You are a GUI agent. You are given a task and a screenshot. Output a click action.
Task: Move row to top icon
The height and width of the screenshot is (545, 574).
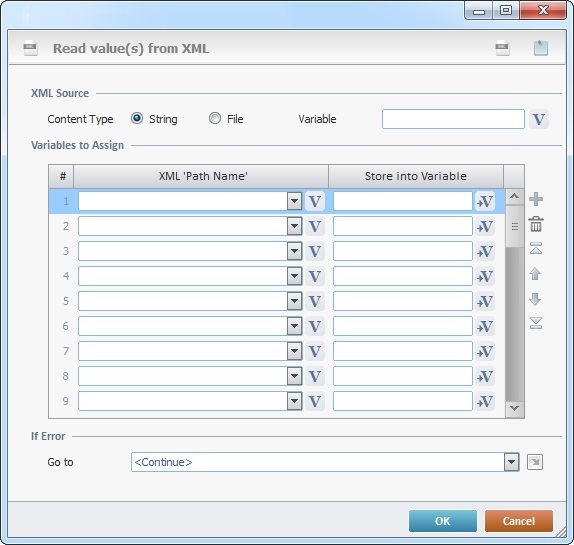[536, 249]
